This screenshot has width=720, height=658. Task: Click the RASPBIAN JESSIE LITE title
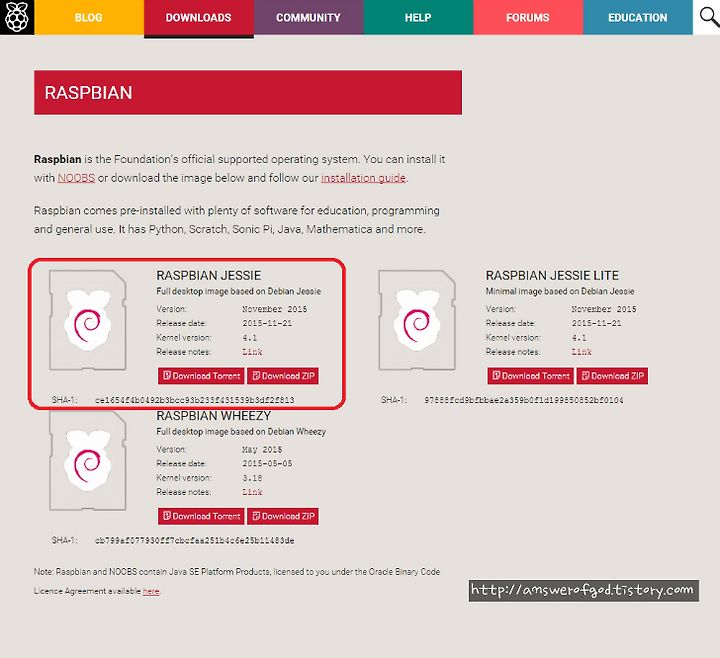pos(552,275)
